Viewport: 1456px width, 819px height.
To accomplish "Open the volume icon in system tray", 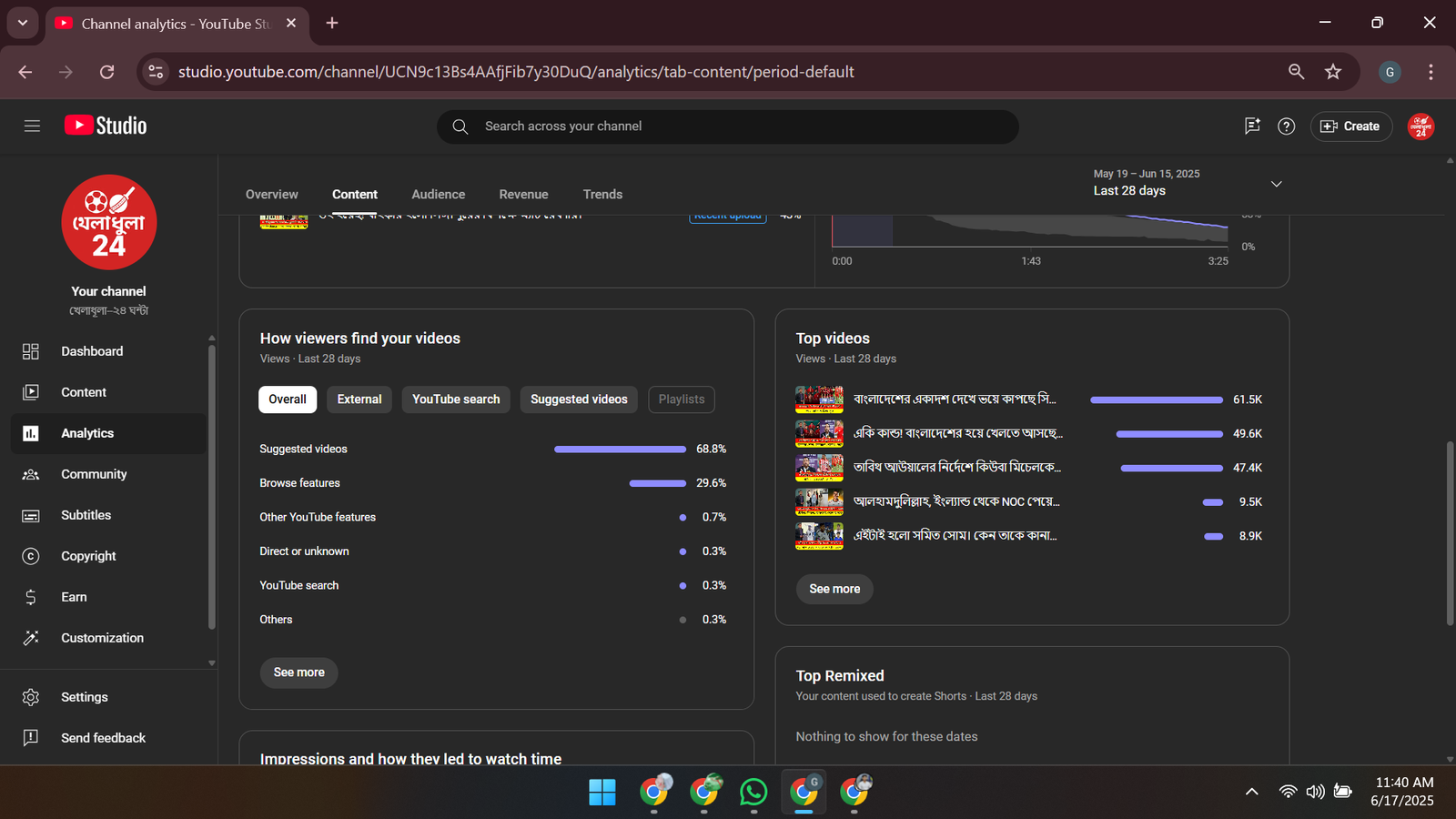I will 1315,792.
